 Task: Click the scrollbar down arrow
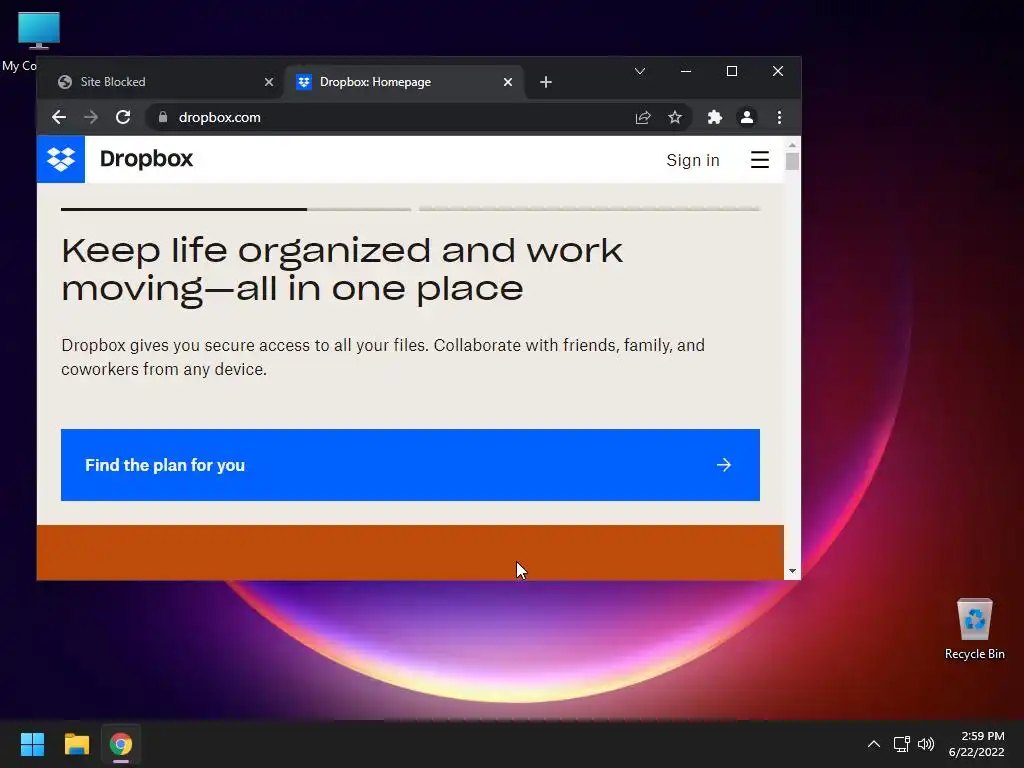pyautogui.click(x=792, y=571)
